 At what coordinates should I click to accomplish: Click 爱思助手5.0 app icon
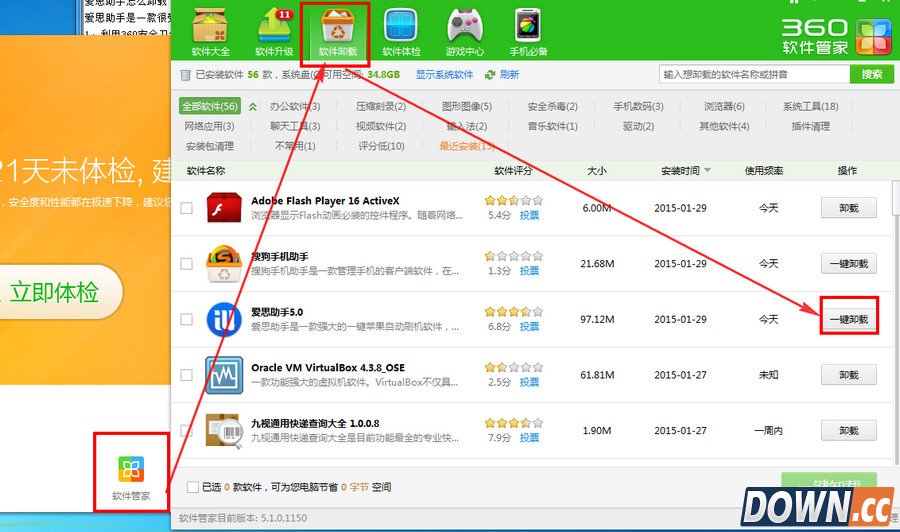click(224, 319)
